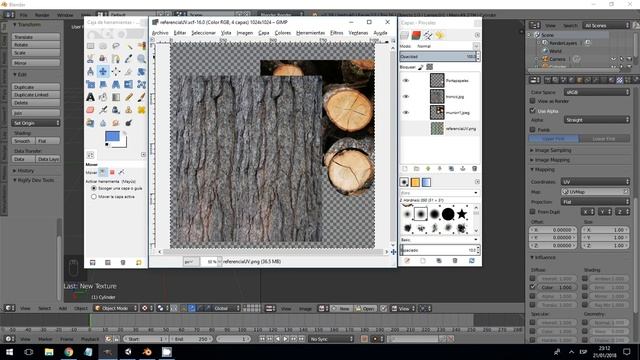Toggle visibility eye of tronco.jpg layer
Viewport: 640px width, 360px height.
[x=406, y=97]
